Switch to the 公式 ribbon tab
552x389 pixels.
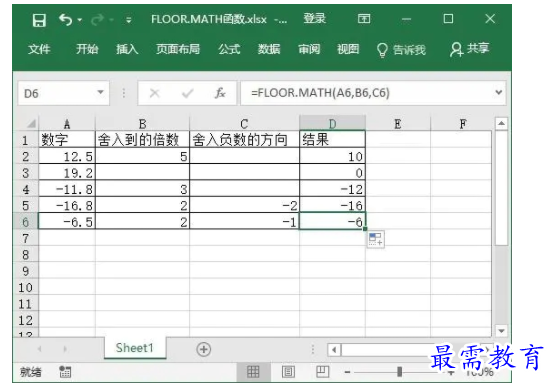click(229, 49)
